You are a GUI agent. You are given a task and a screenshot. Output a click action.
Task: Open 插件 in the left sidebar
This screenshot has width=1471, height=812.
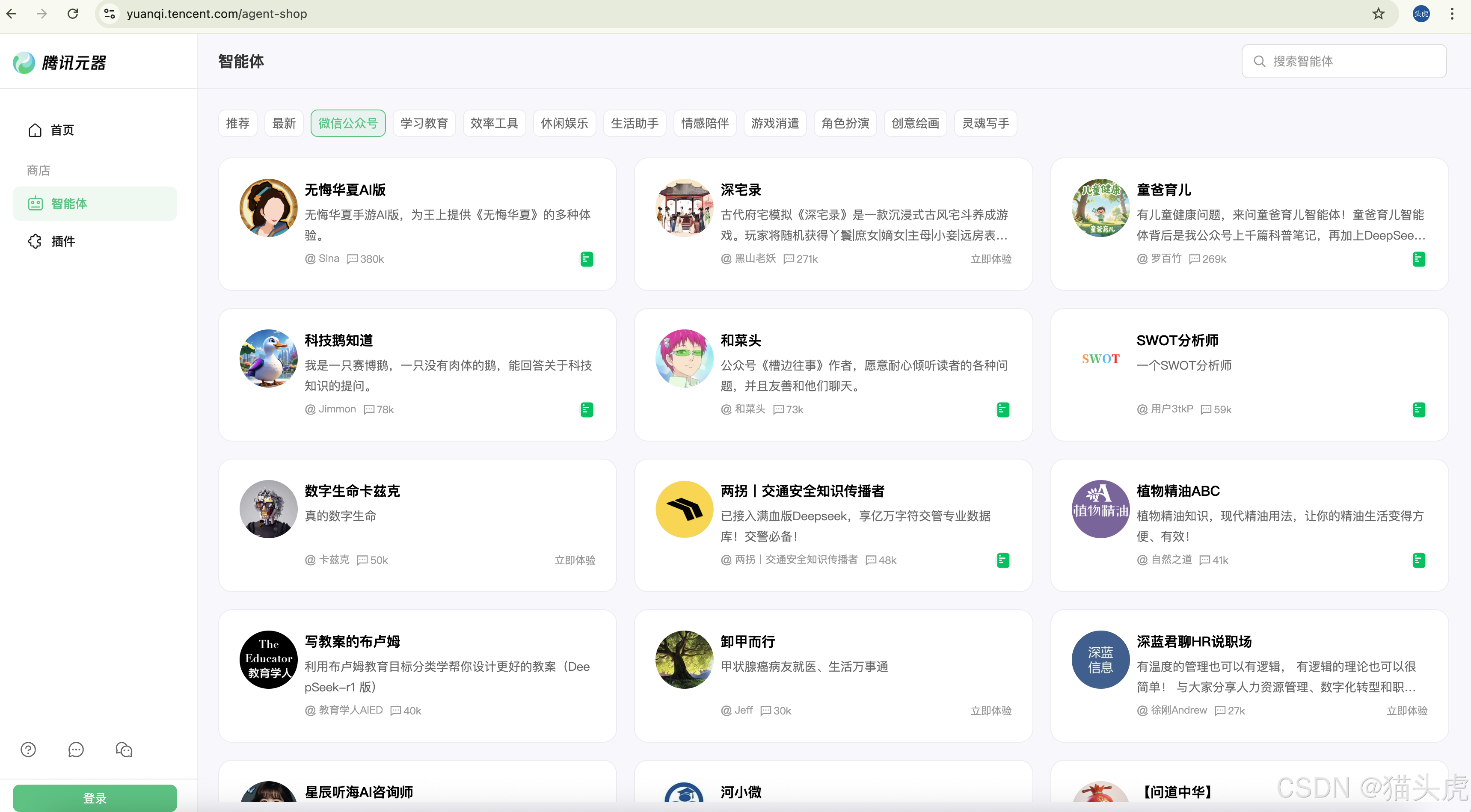click(63, 241)
